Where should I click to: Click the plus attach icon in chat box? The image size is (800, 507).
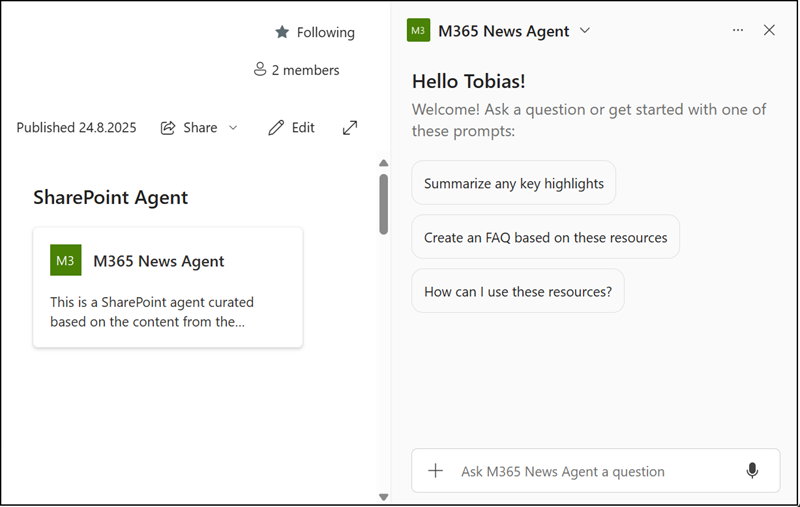[x=436, y=471]
